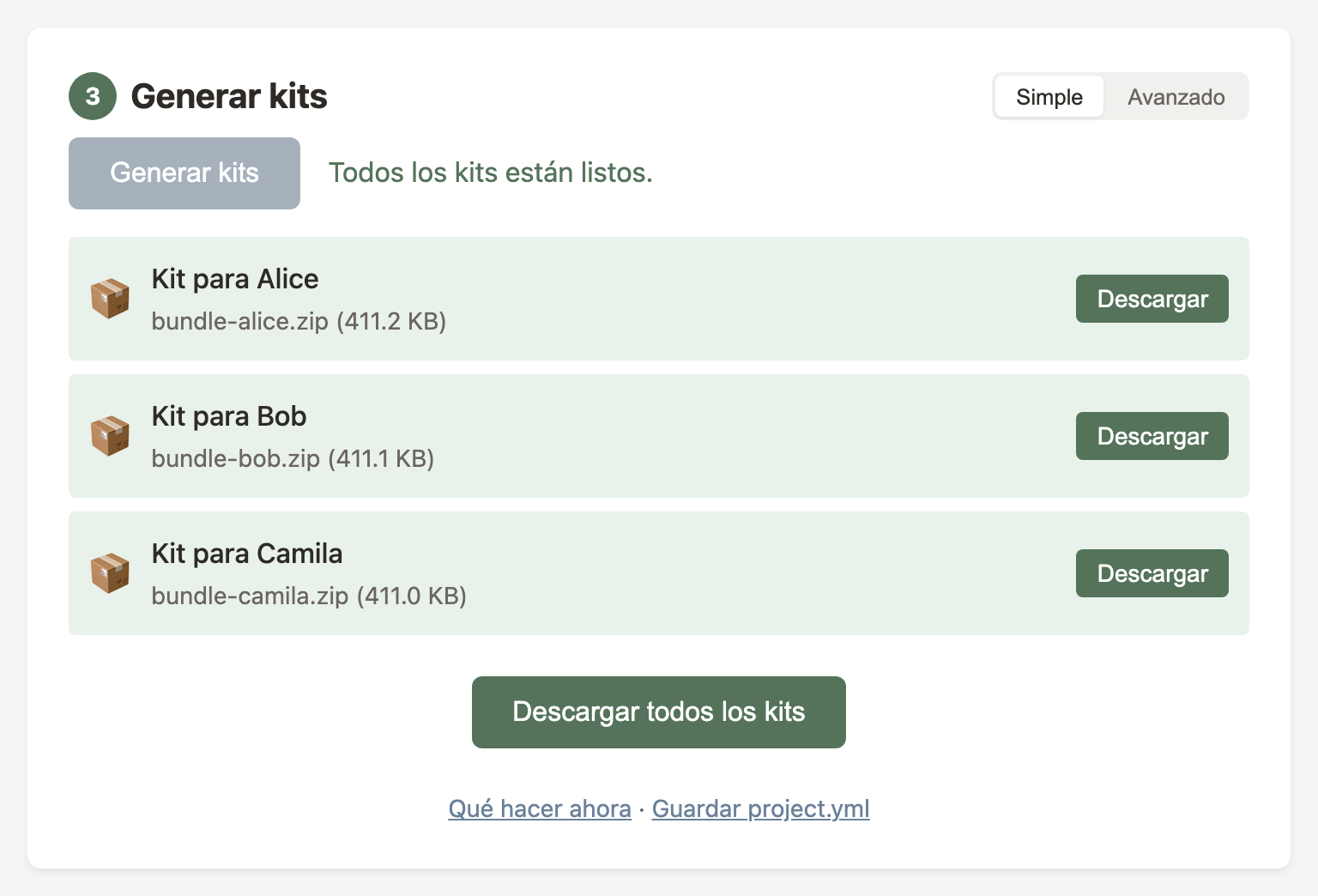Descargar the kit para Alice

[x=1152, y=299]
